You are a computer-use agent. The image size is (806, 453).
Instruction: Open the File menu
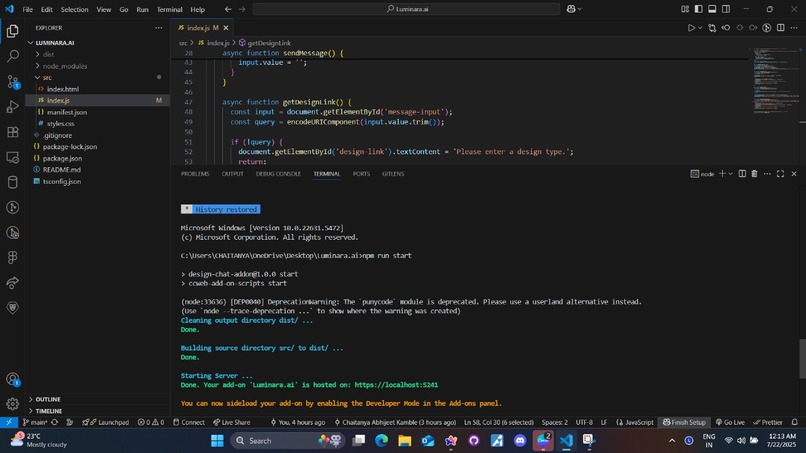click(28, 9)
